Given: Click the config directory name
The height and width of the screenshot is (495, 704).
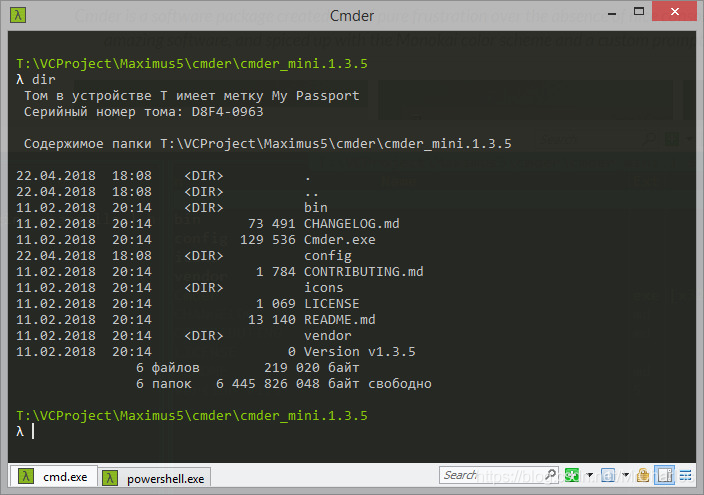Looking at the screenshot, I should click(328, 256).
